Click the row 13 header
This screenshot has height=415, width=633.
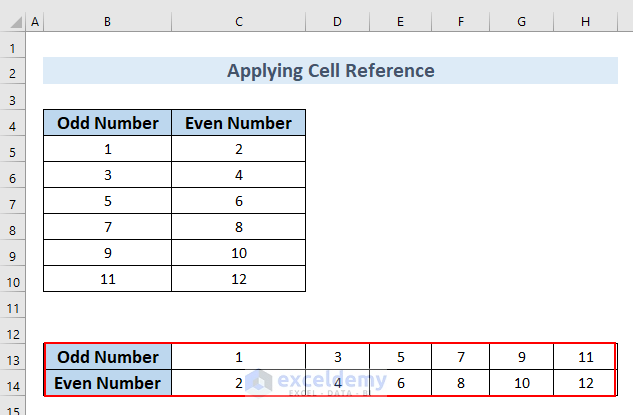pos(14,357)
